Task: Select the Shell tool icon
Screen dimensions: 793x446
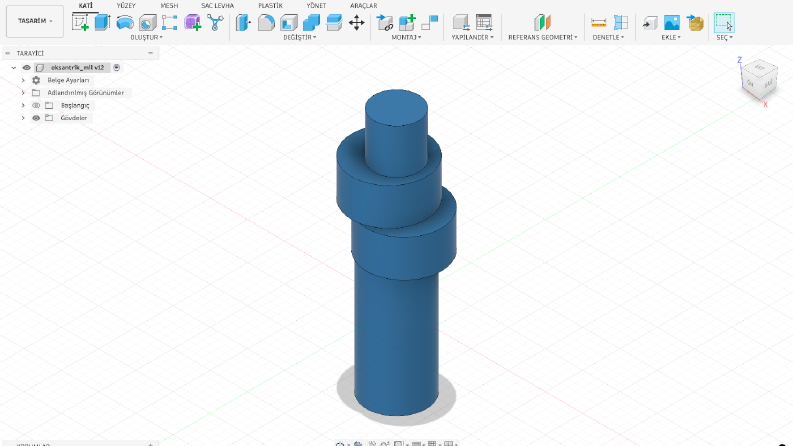Action: point(289,22)
